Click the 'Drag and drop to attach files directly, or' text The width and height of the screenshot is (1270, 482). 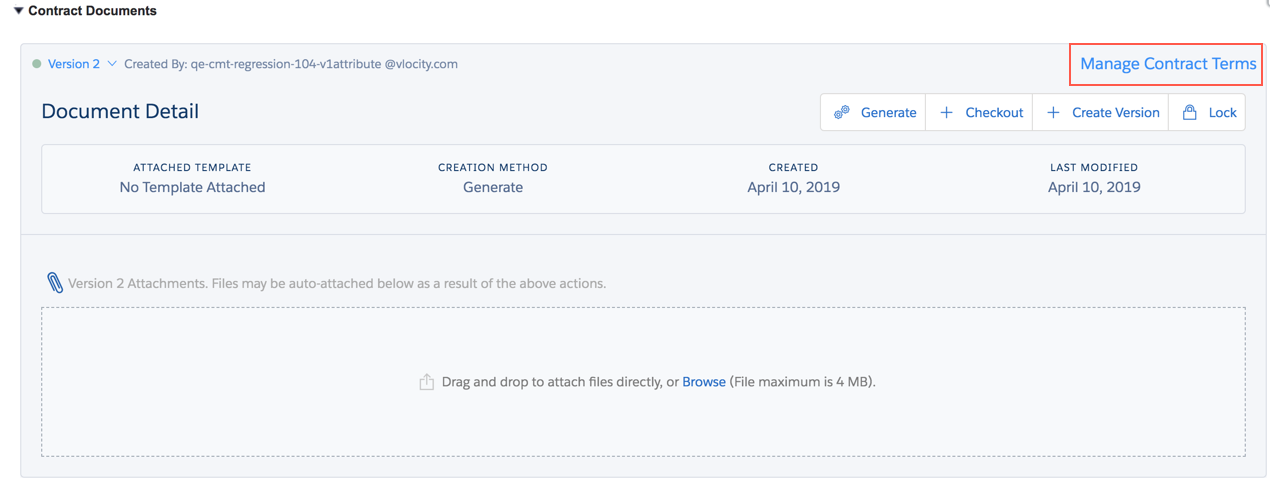tap(560, 382)
